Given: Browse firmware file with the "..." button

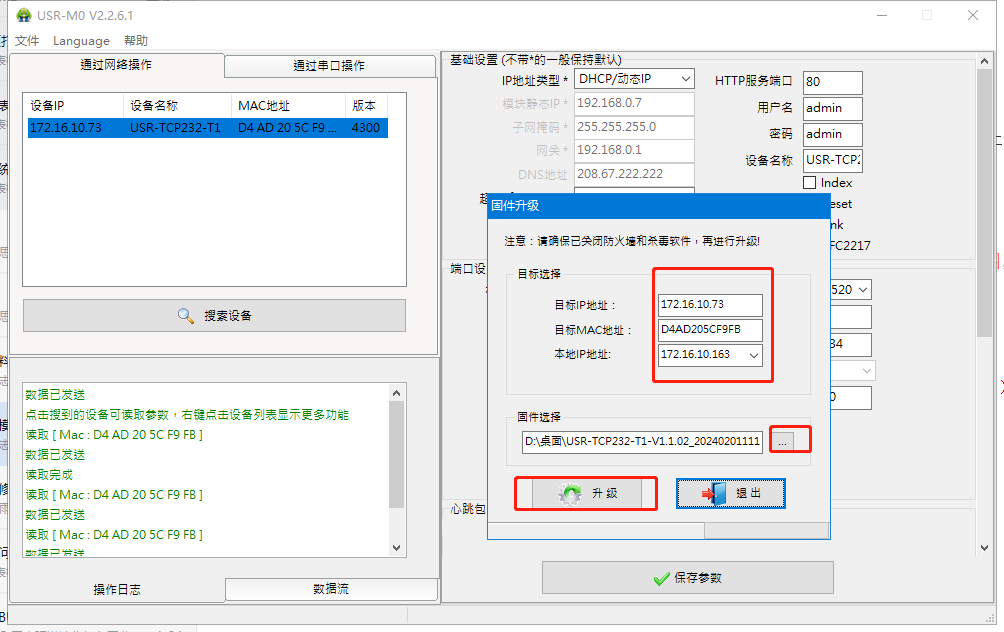Looking at the screenshot, I should tap(784, 441).
